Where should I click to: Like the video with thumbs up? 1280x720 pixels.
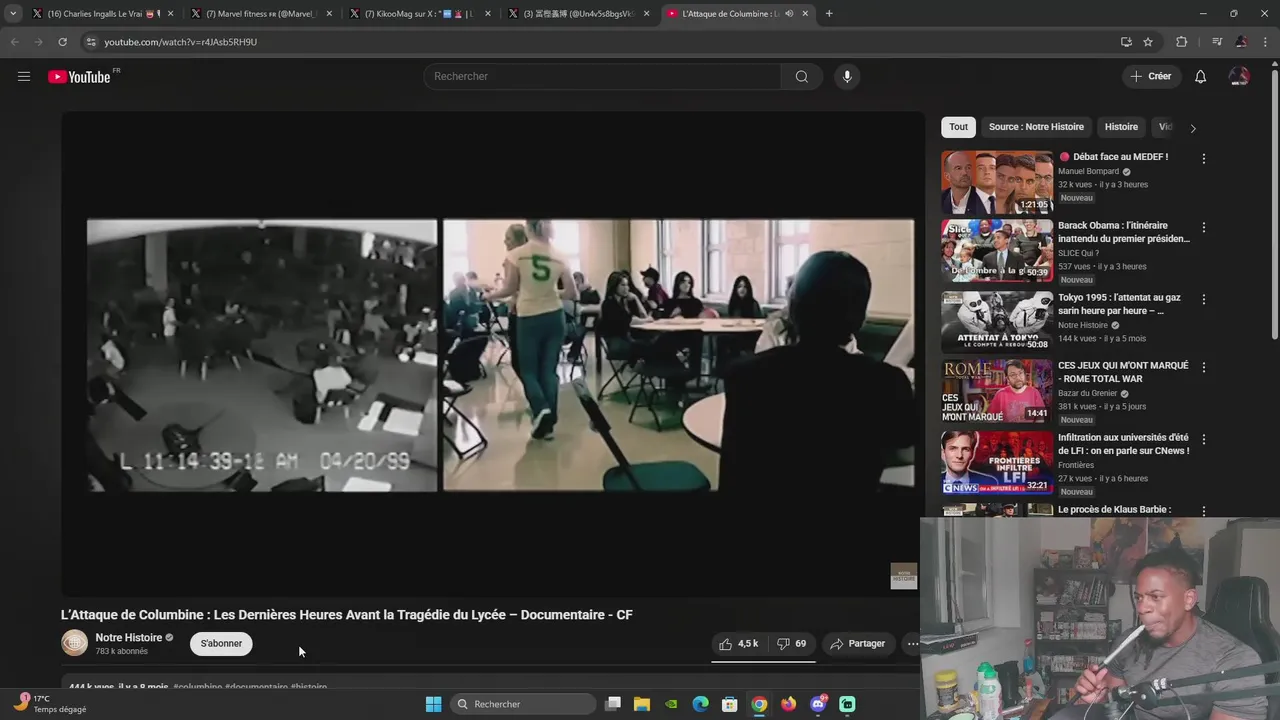tap(740, 644)
